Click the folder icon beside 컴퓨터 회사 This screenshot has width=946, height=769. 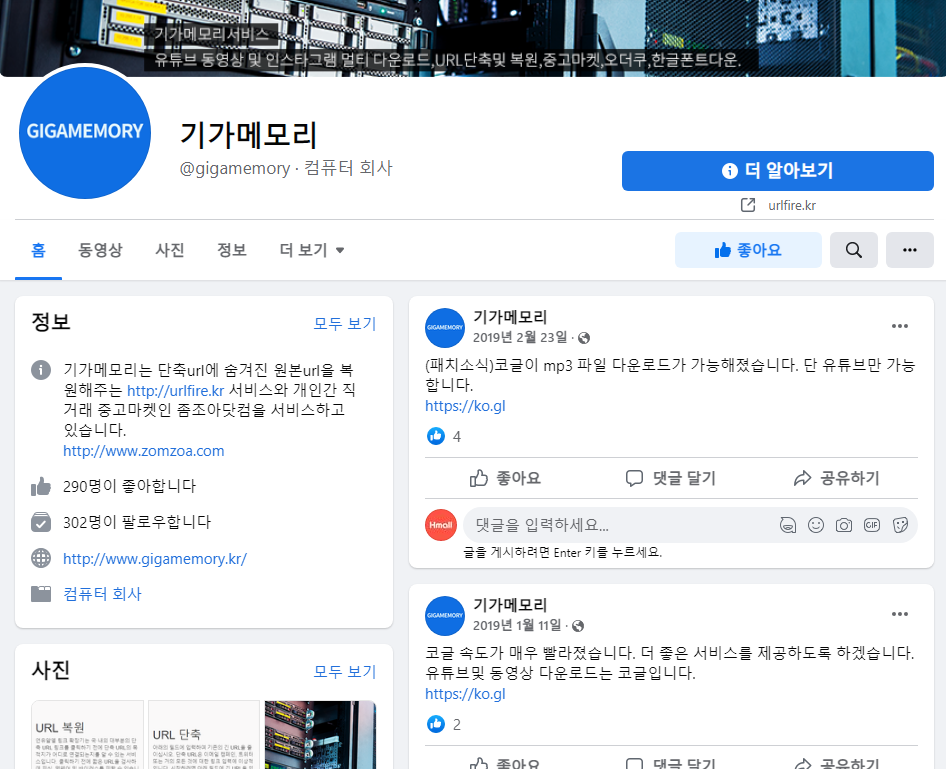[x=41, y=594]
